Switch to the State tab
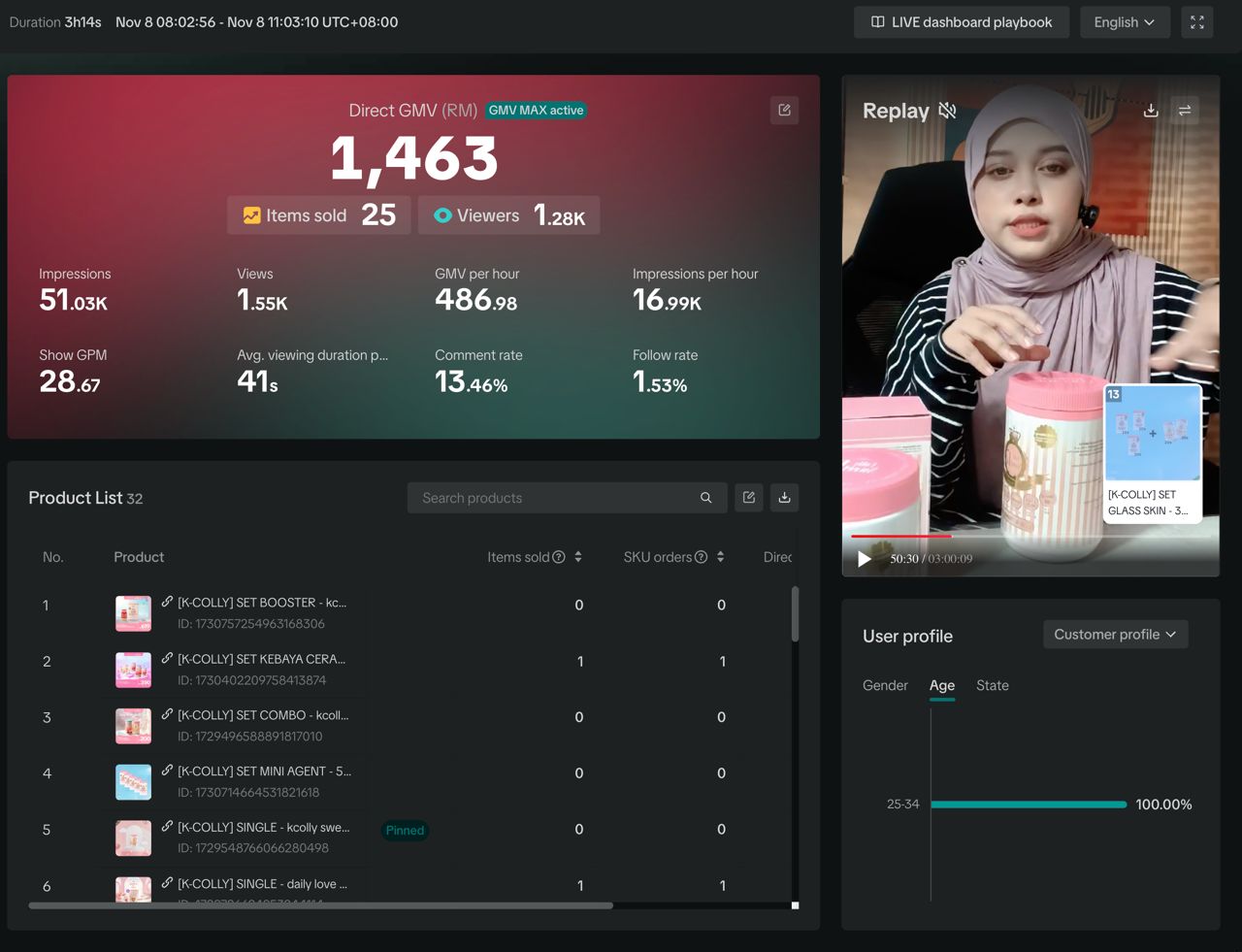1242x952 pixels. pos(992,685)
